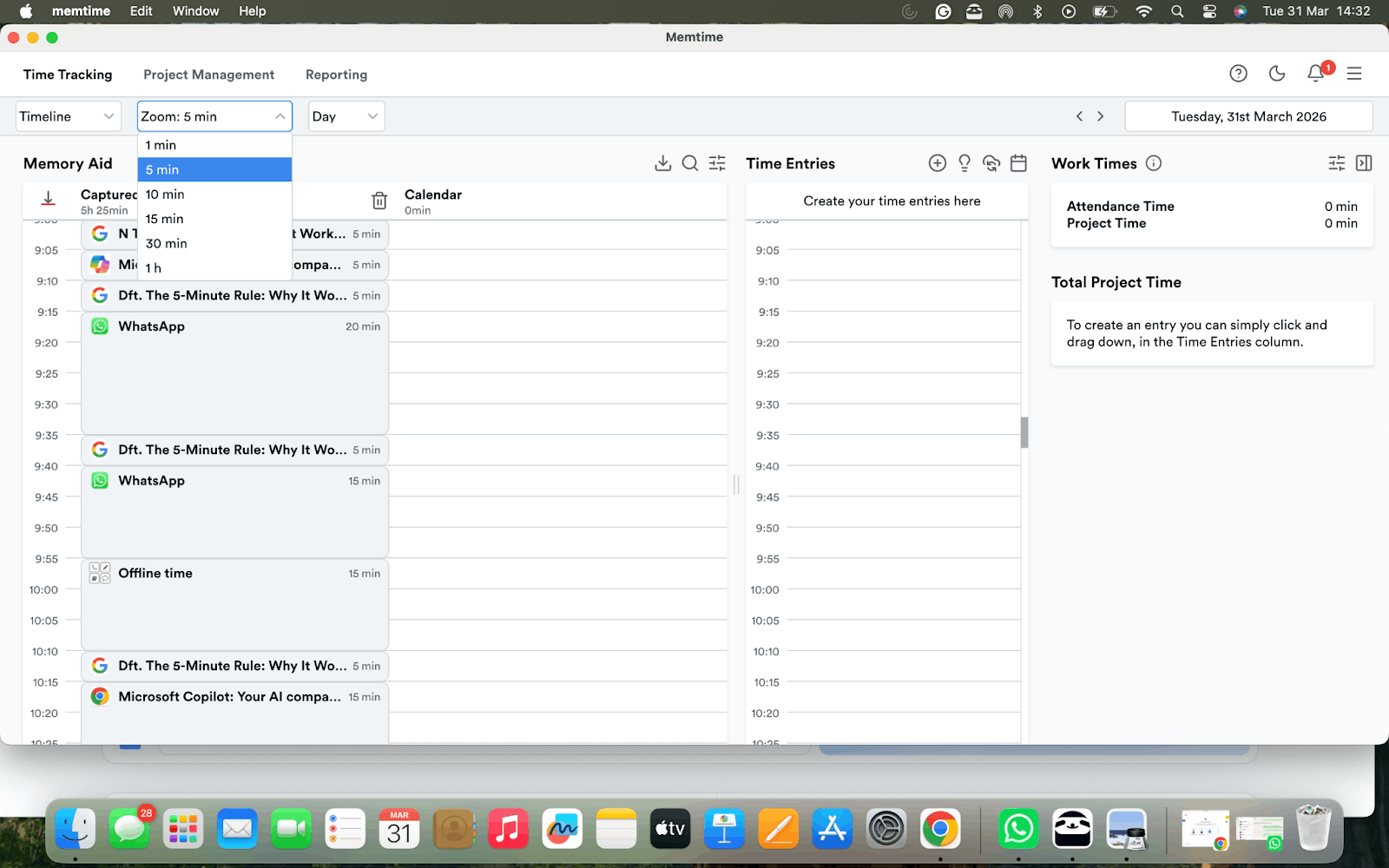Click the Time Entries scrollbar

(1025, 434)
